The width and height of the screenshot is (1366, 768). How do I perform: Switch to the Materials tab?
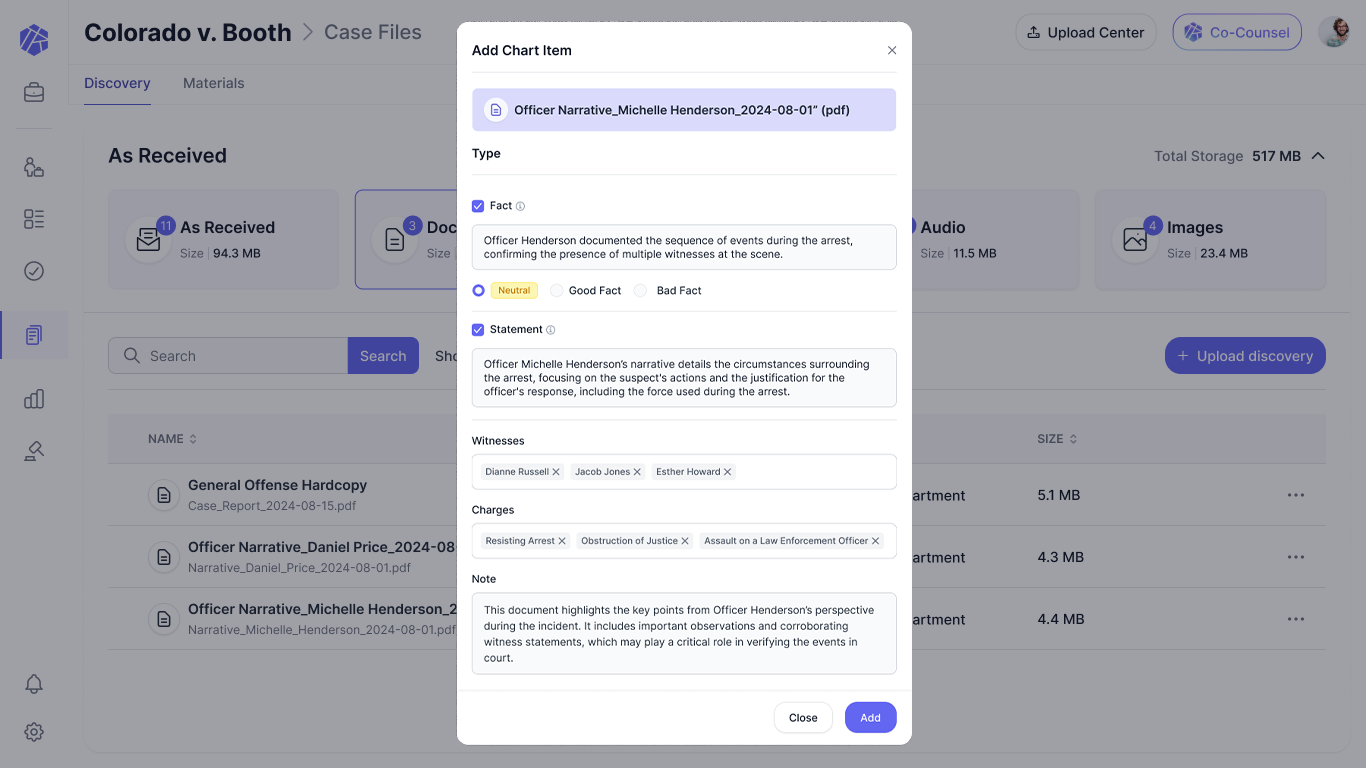[213, 84]
